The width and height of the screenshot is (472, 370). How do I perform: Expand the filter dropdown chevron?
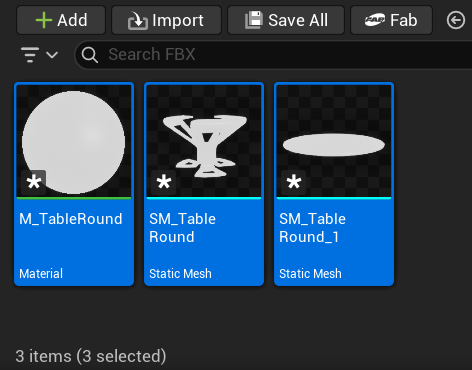[x=52, y=55]
